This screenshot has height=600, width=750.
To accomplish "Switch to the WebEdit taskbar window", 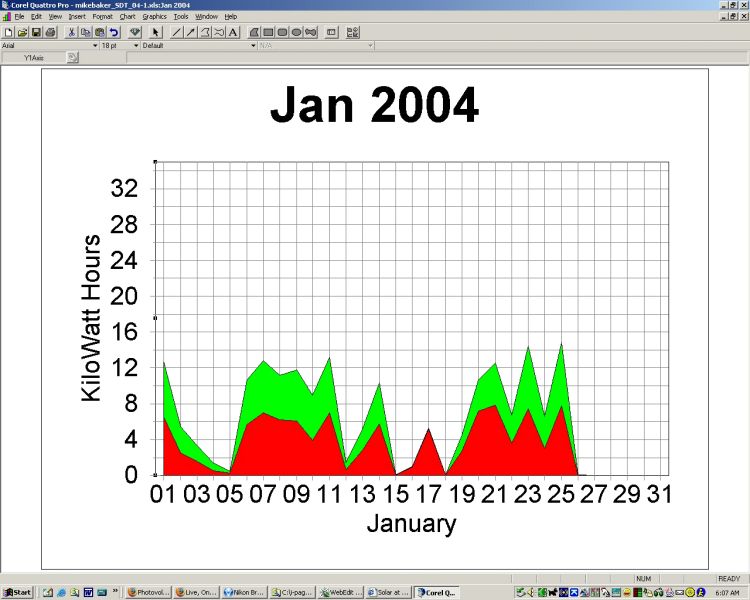I will click(x=339, y=592).
